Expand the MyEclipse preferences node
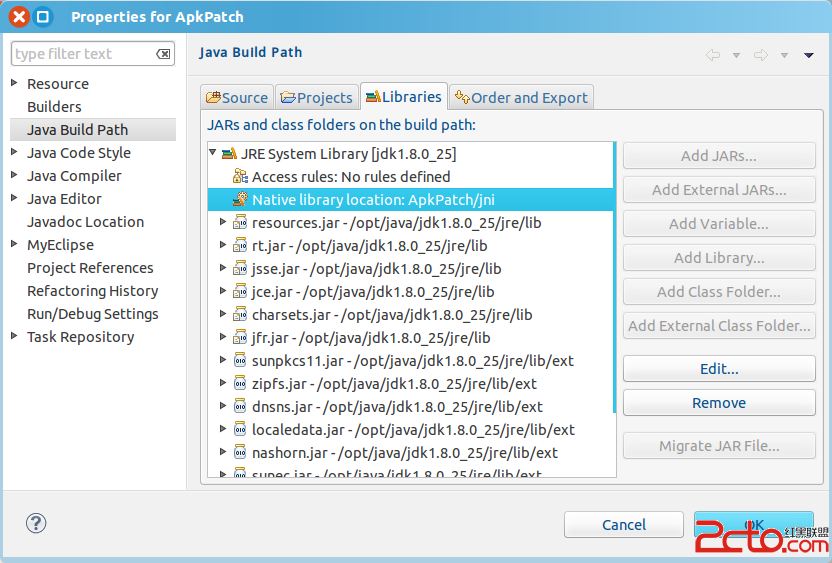 tap(15, 245)
